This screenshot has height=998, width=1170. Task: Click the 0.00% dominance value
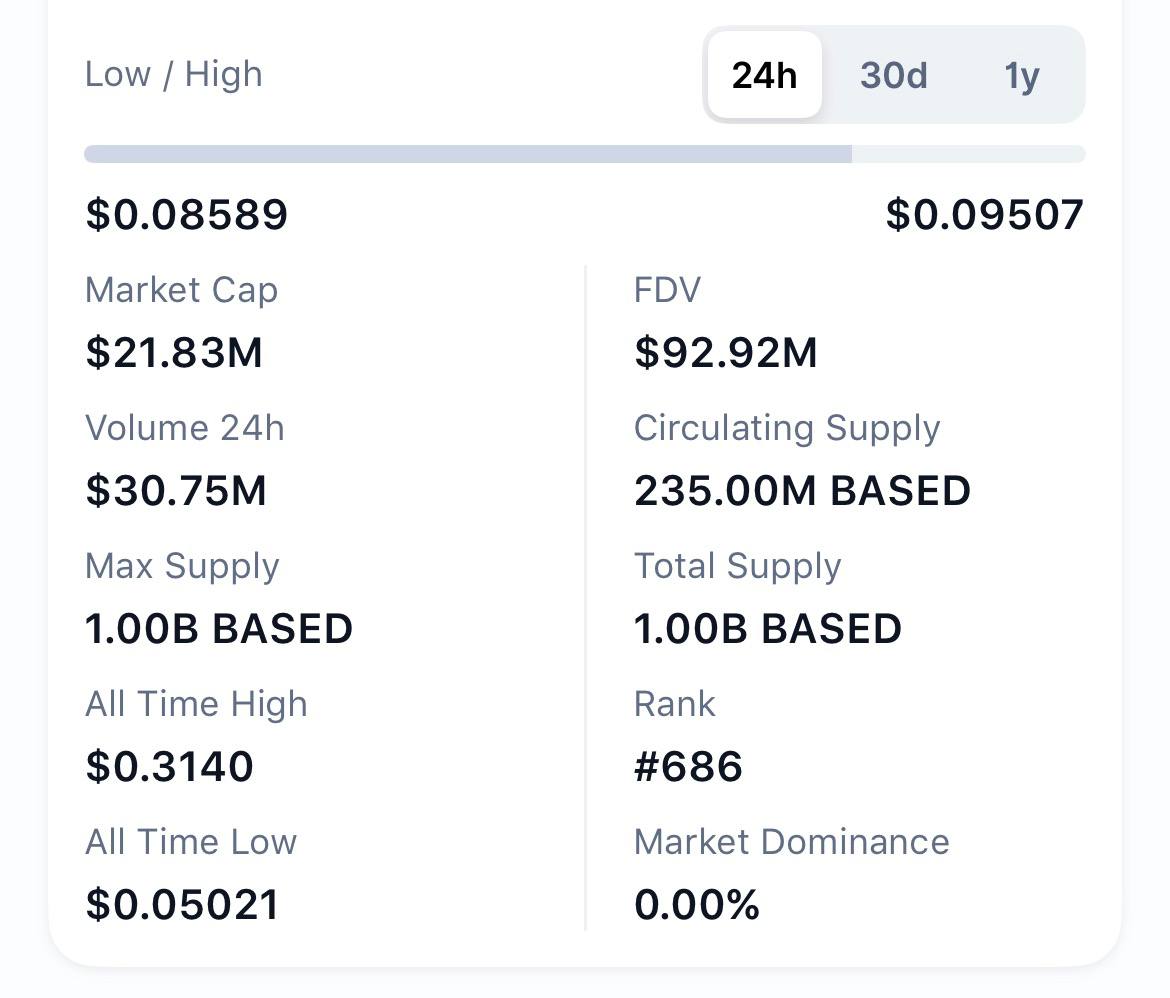pos(696,905)
